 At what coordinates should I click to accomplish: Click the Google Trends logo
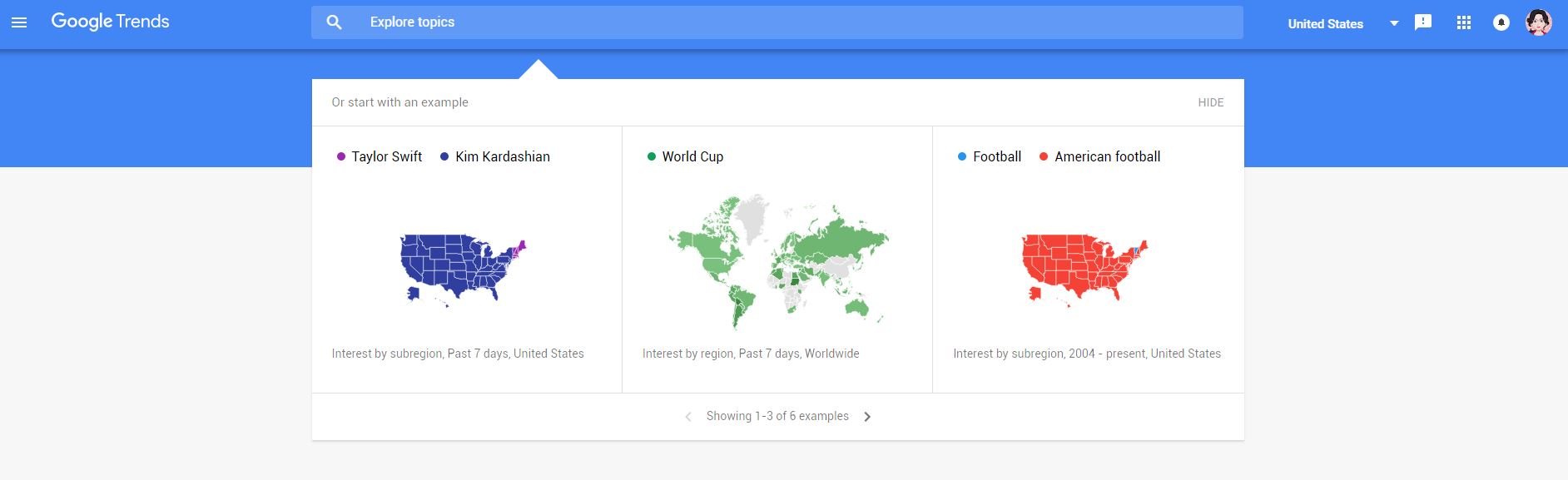(x=110, y=22)
